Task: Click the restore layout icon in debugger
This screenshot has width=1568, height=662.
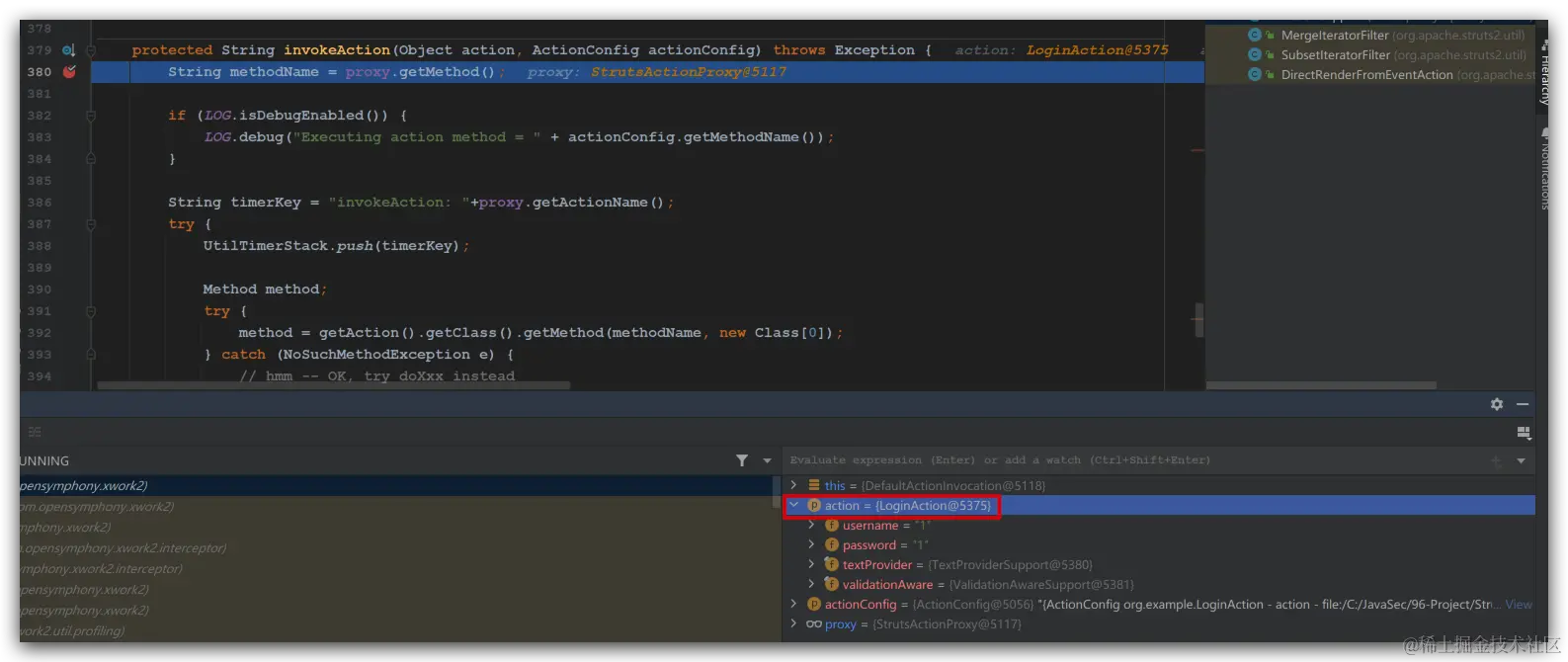Action: click(x=1523, y=433)
